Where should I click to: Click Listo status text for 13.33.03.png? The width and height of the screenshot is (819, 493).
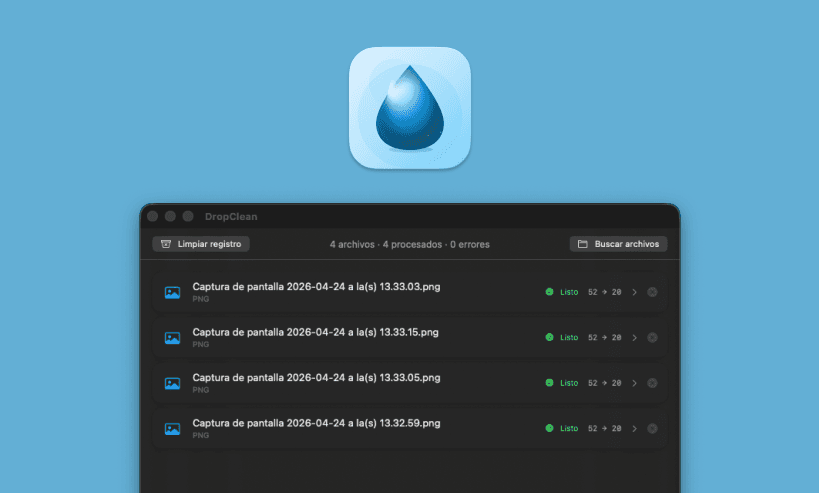[x=569, y=292]
